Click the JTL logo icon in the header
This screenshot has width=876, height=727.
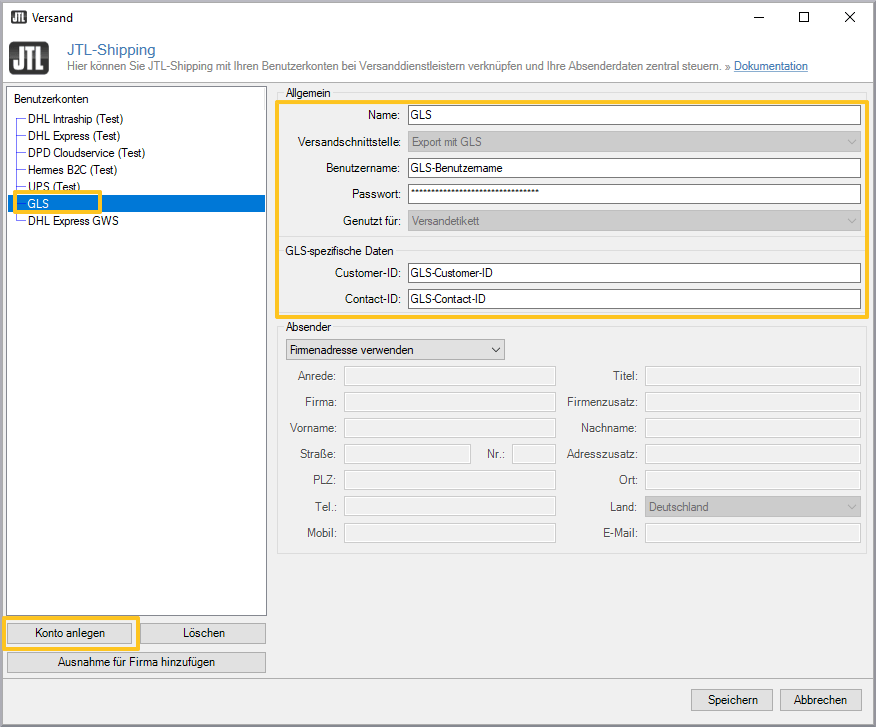pos(28,57)
